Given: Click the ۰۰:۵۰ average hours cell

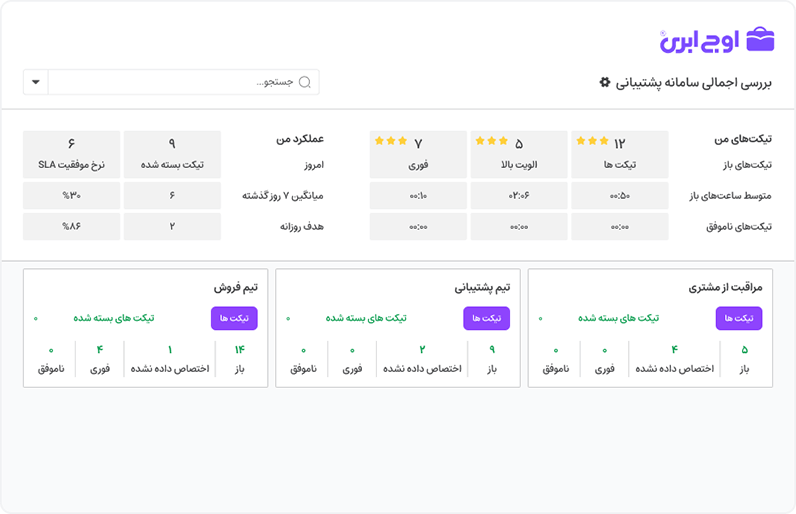Looking at the screenshot, I should coord(619,196).
